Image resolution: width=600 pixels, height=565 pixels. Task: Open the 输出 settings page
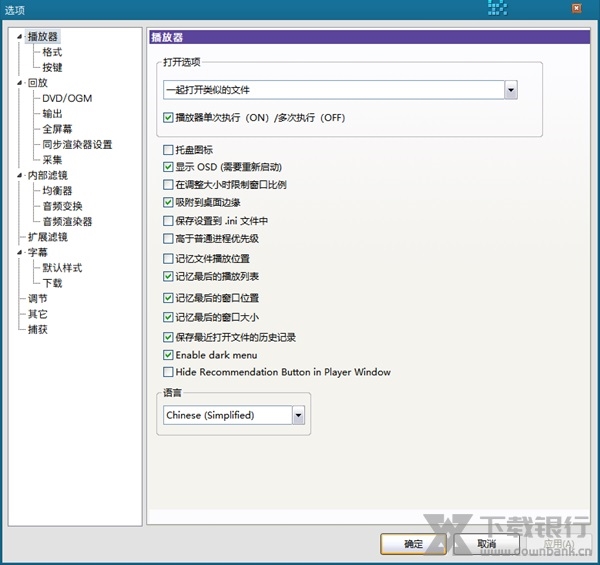52,114
